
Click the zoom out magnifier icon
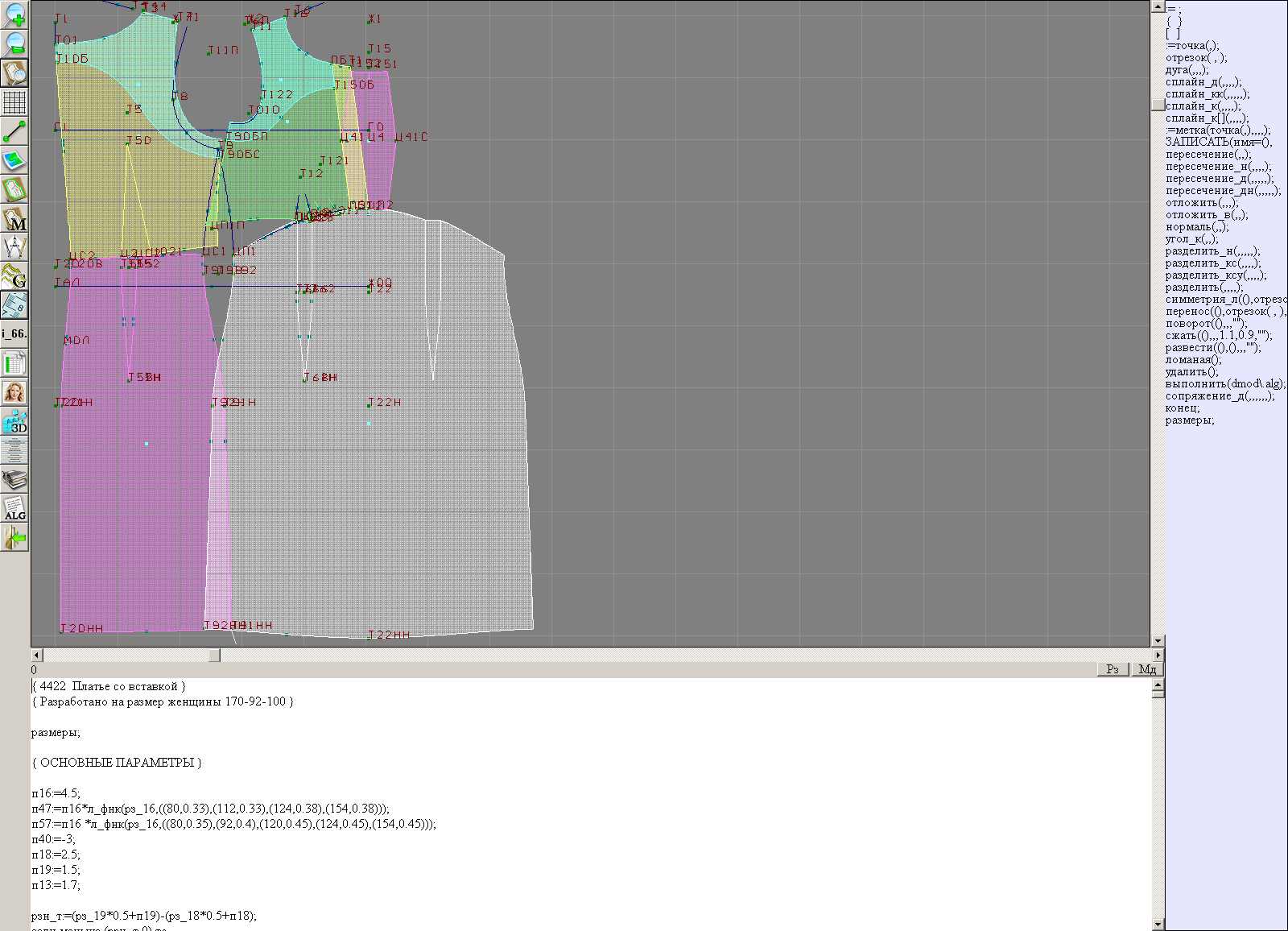coord(14,43)
